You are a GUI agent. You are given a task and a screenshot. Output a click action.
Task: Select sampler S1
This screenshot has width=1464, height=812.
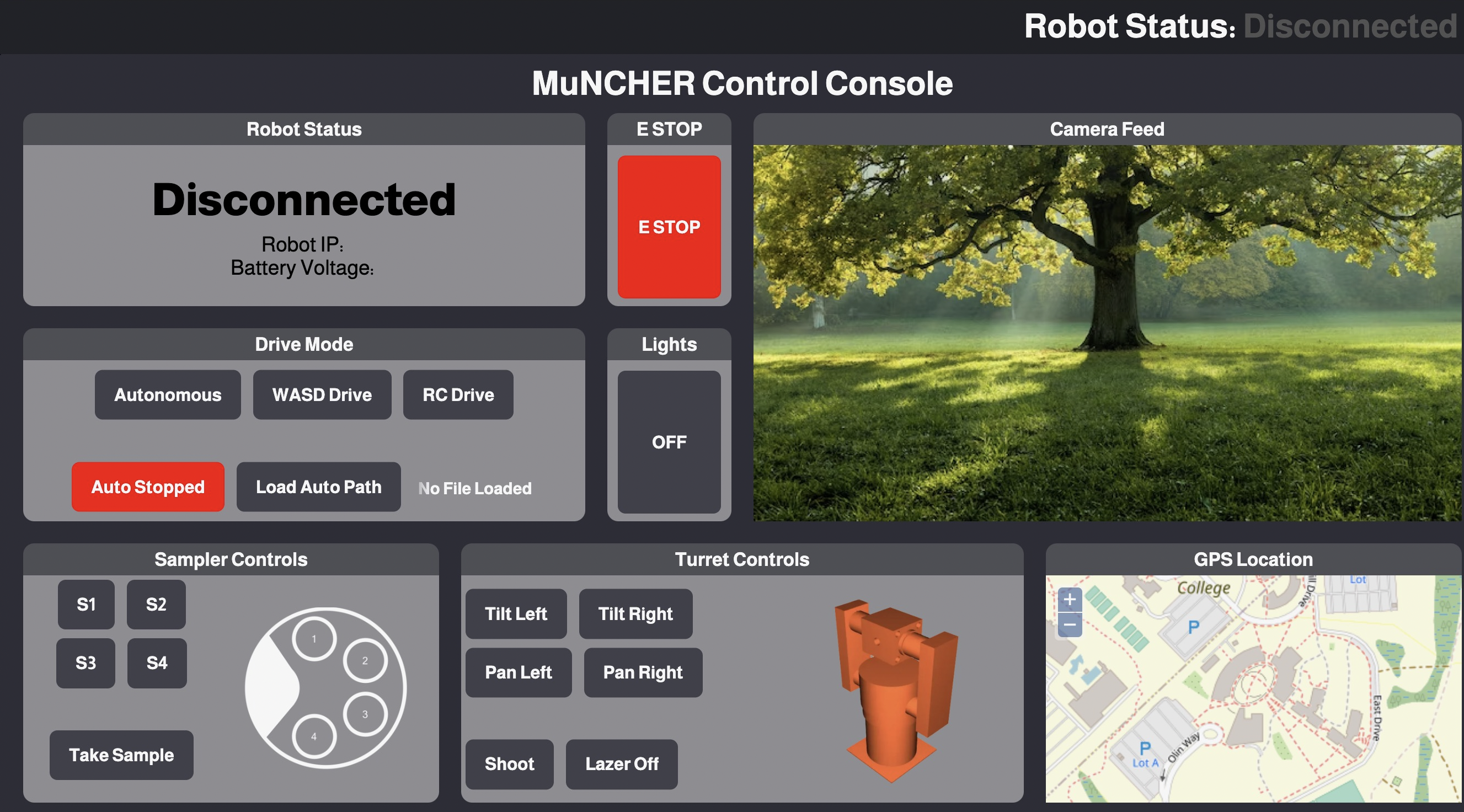tap(86, 605)
